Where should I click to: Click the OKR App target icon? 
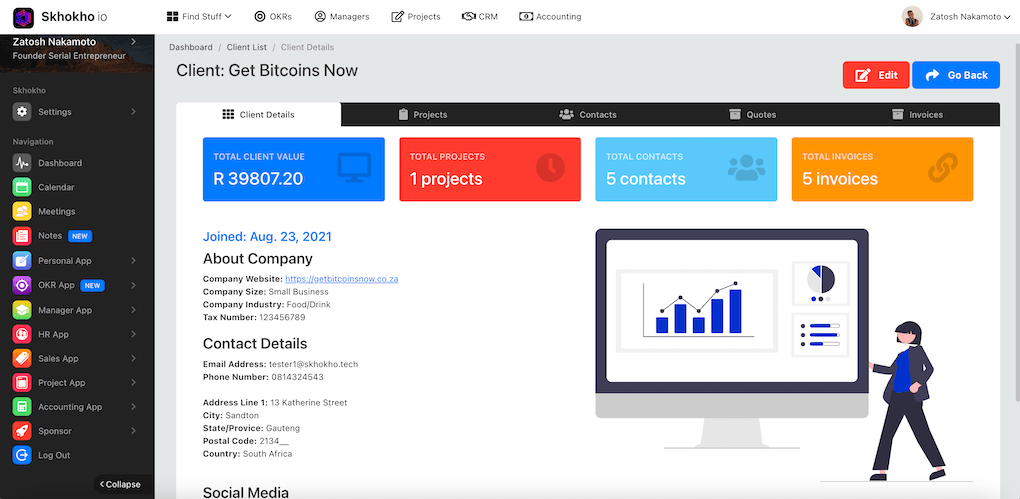22,285
